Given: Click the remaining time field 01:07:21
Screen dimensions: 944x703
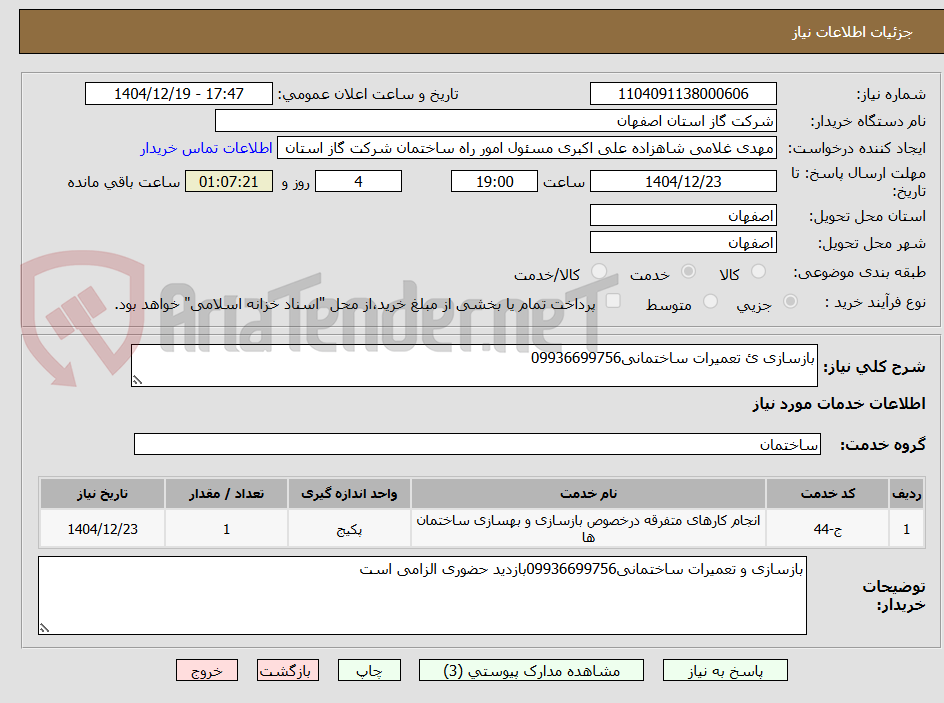Looking at the screenshot, I should pos(229,181).
